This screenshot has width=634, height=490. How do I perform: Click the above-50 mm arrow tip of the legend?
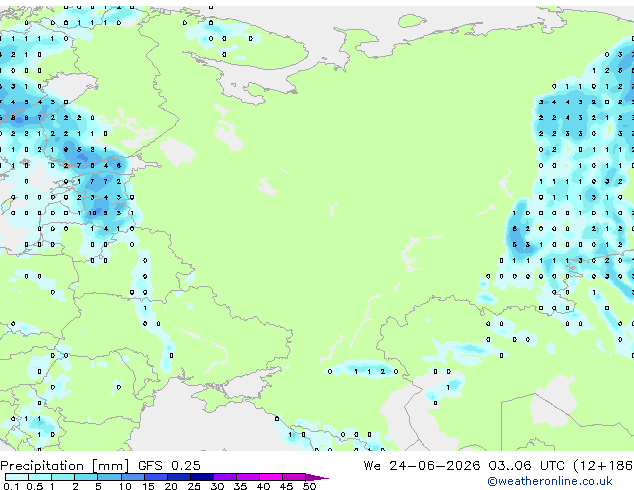(x=317, y=478)
